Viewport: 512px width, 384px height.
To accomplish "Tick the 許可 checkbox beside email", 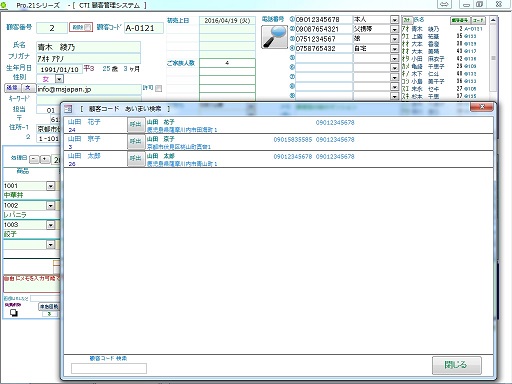I will (159, 88).
